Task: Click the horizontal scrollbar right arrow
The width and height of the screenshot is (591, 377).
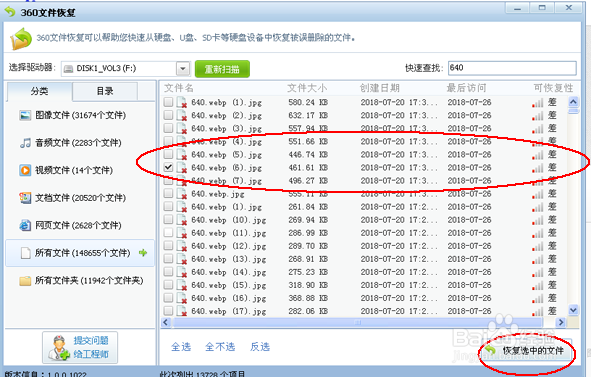Action: 561,322
